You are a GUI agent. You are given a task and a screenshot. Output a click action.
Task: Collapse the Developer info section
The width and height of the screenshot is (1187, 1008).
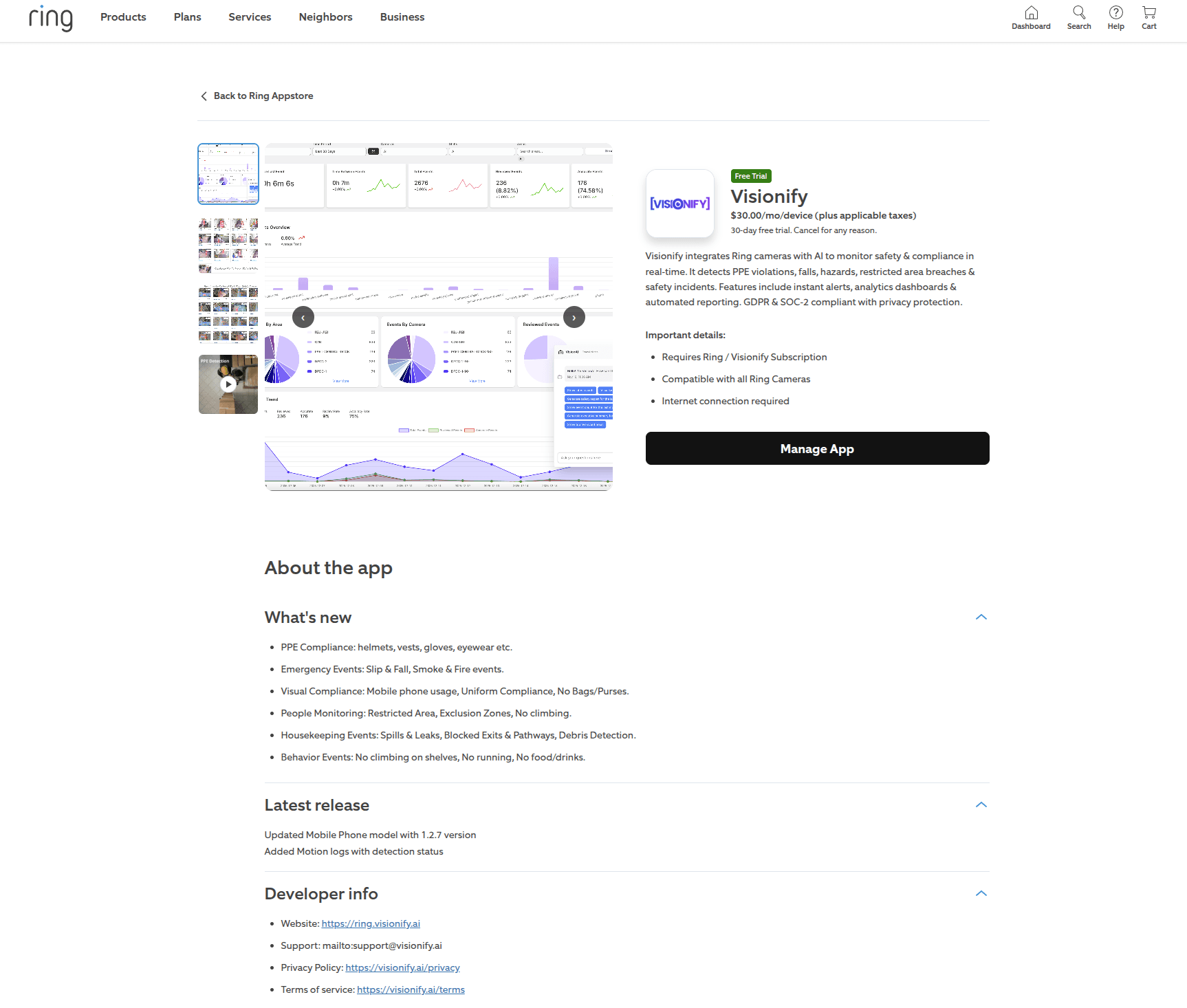click(981, 893)
